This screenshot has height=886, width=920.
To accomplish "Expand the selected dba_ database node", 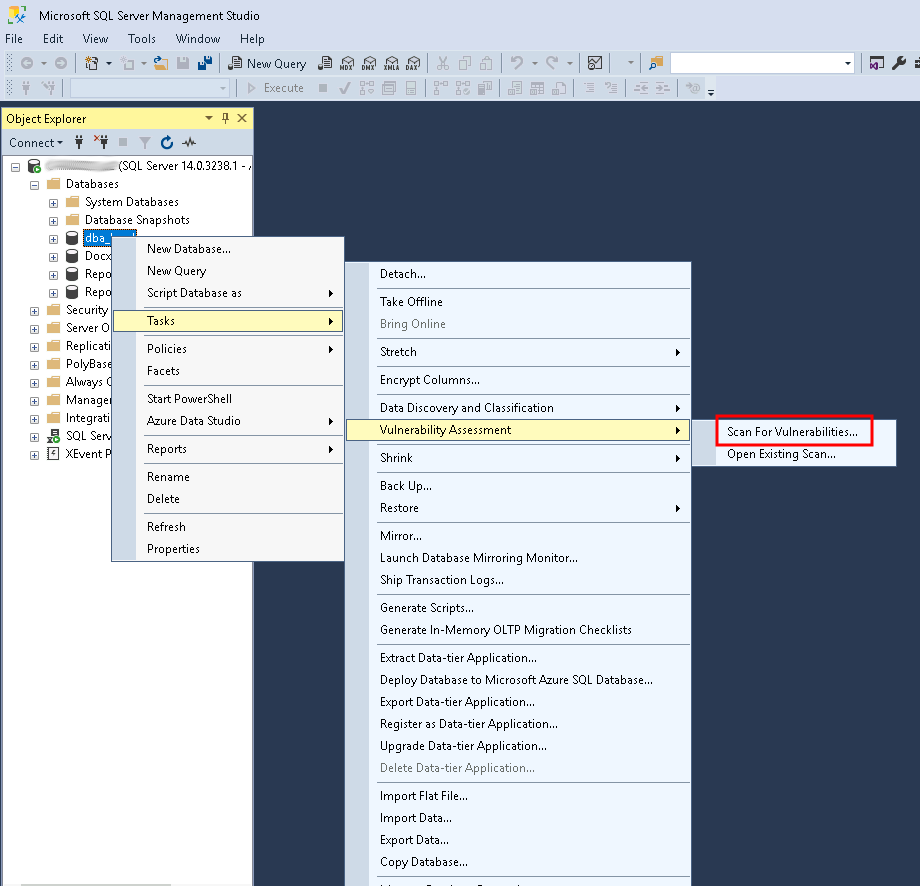I will click(53, 239).
